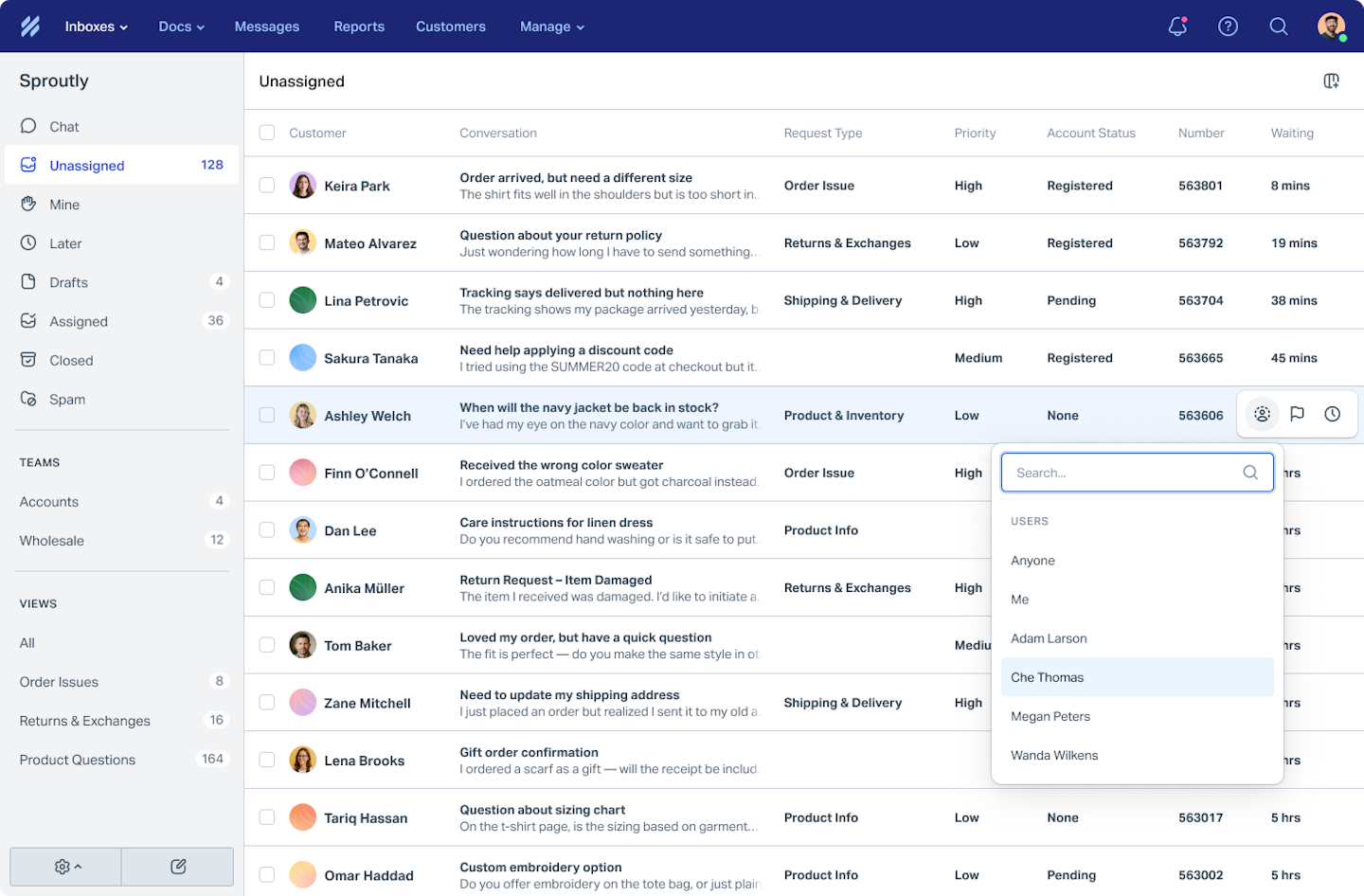Sort by the Waiting column header
Viewport: 1364px width, 896px height.
(x=1292, y=133)
